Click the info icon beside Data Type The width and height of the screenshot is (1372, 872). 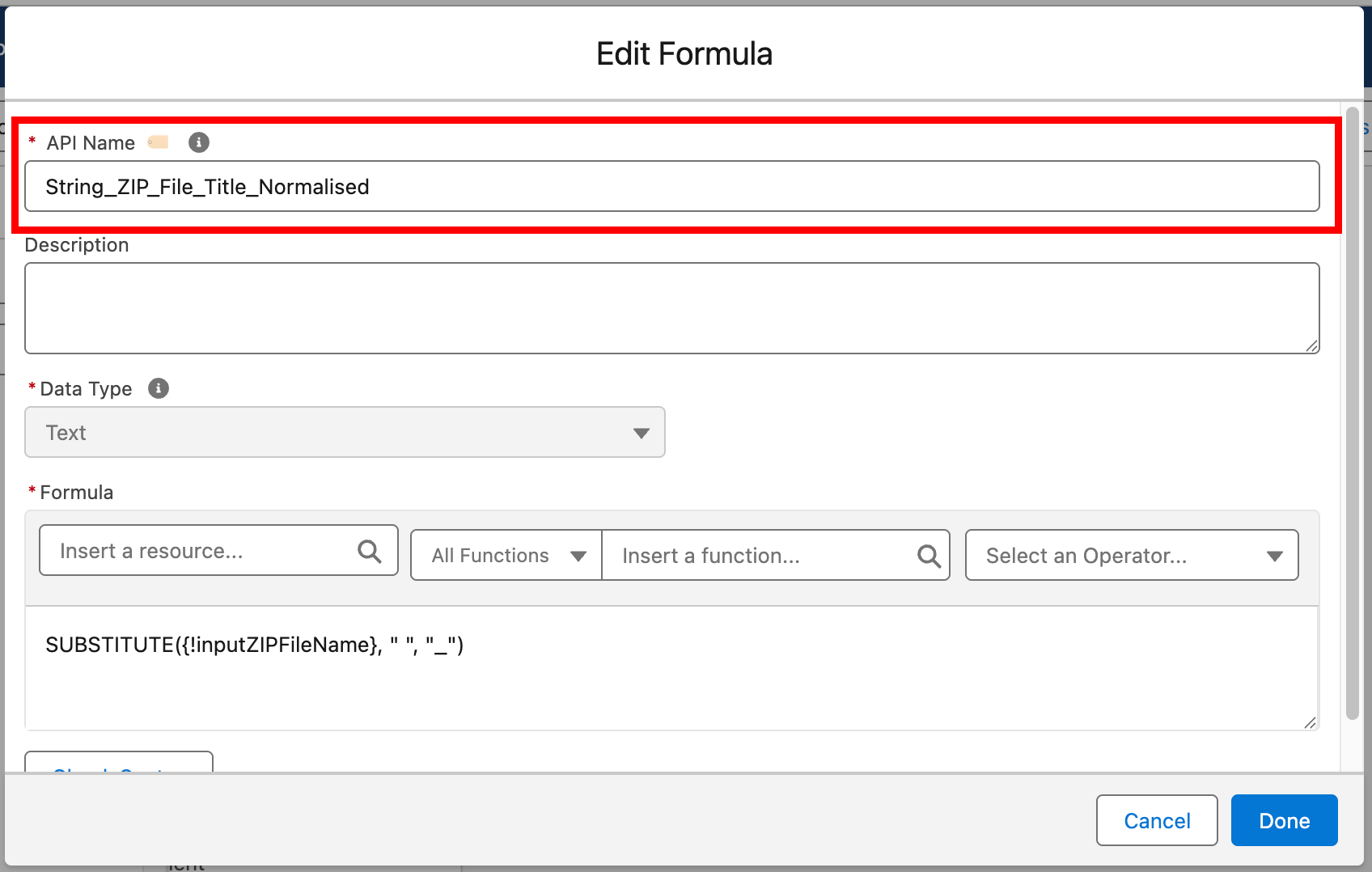[159, 388]
